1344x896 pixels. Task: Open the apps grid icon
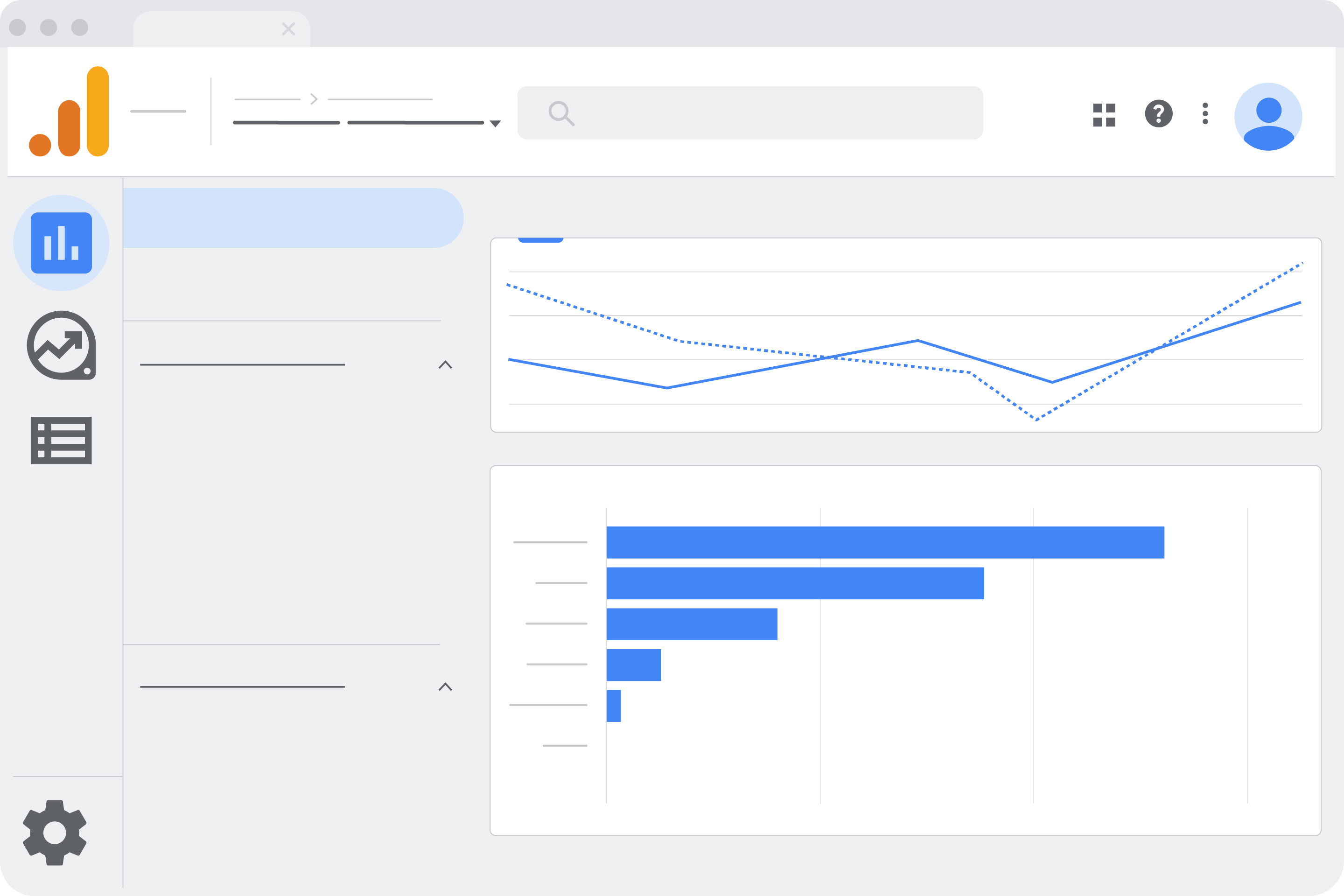coord(1103,115)
